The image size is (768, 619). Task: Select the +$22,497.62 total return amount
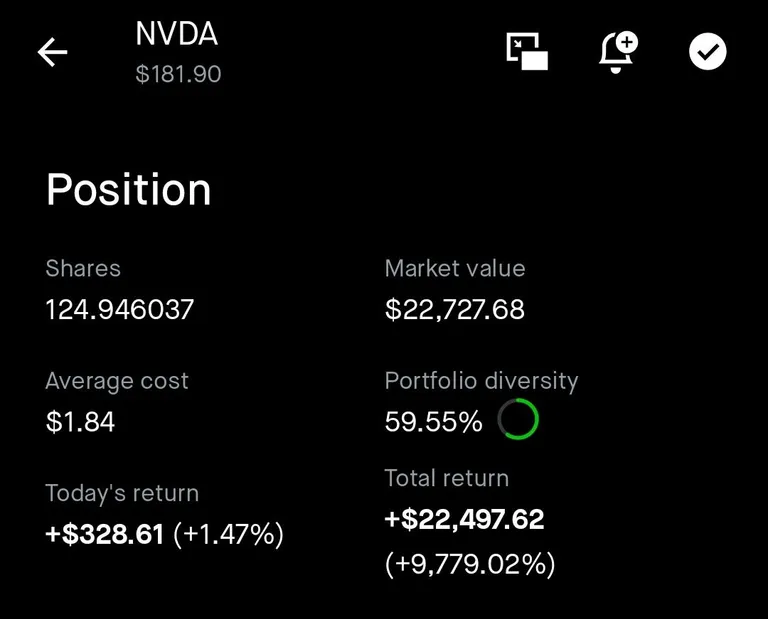[x=464, y=519]
